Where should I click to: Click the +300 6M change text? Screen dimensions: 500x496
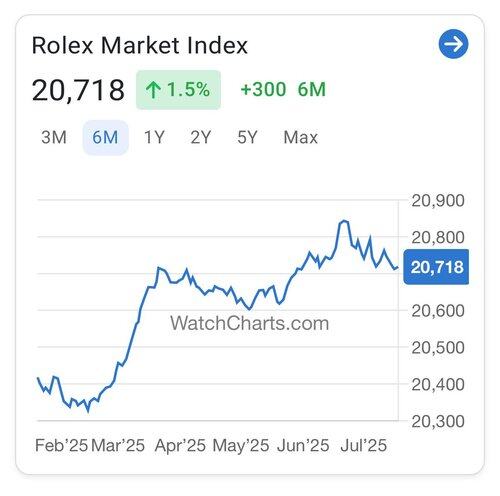pyautogui.click(x=283, y=89)
